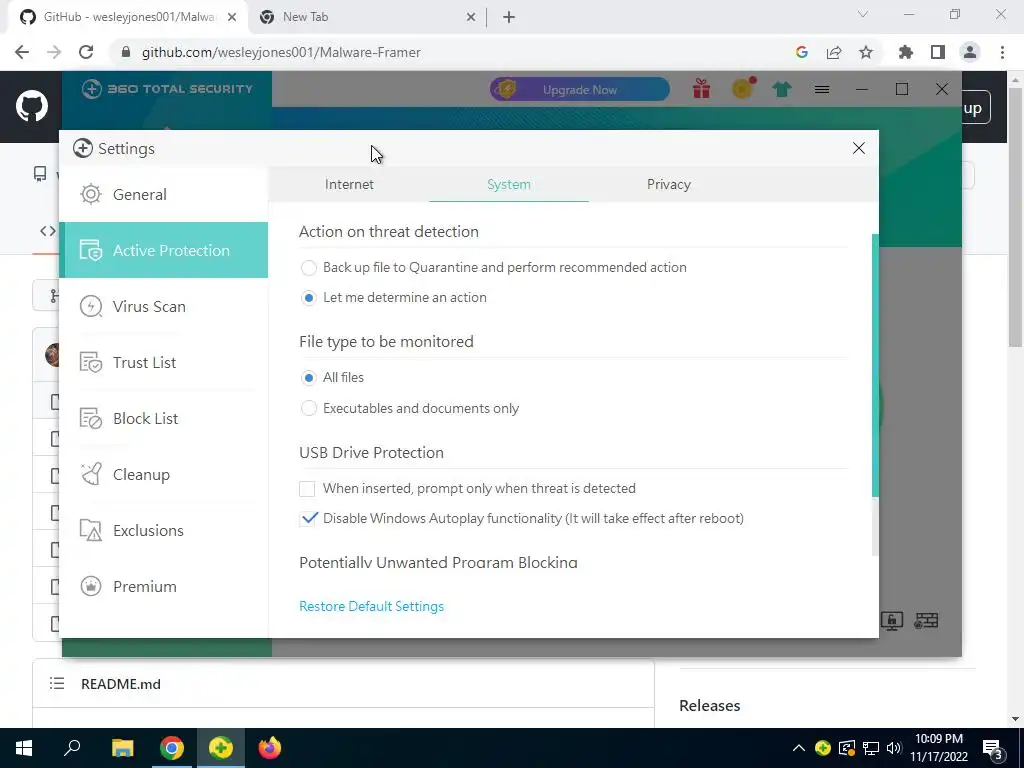Close the GitHub browser tab
The height and width of the screenshot is (768, 1024).
click(x=232, y=18)
